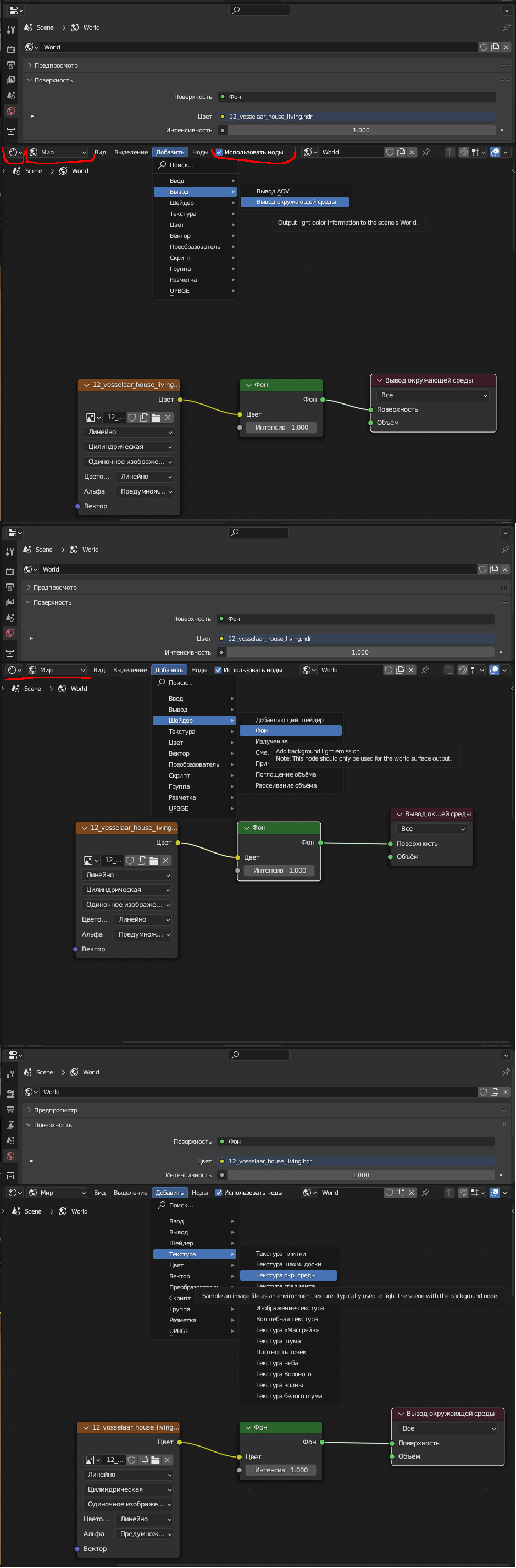Click the pin icon in the topmost node editor header
This screenshot has width=516, height=1568.
pos(426,152)
